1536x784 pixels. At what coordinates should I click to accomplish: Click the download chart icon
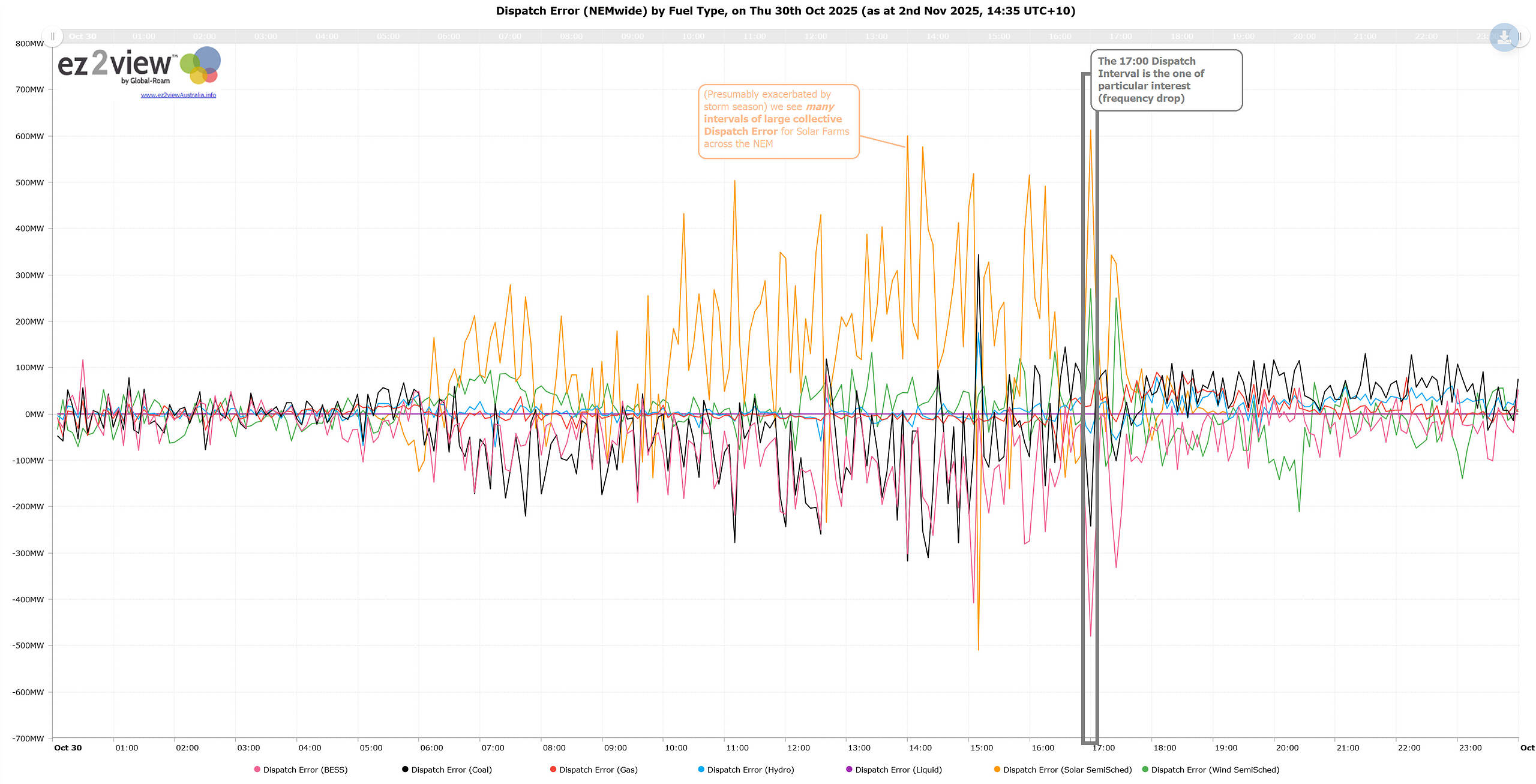[1504, 37]
